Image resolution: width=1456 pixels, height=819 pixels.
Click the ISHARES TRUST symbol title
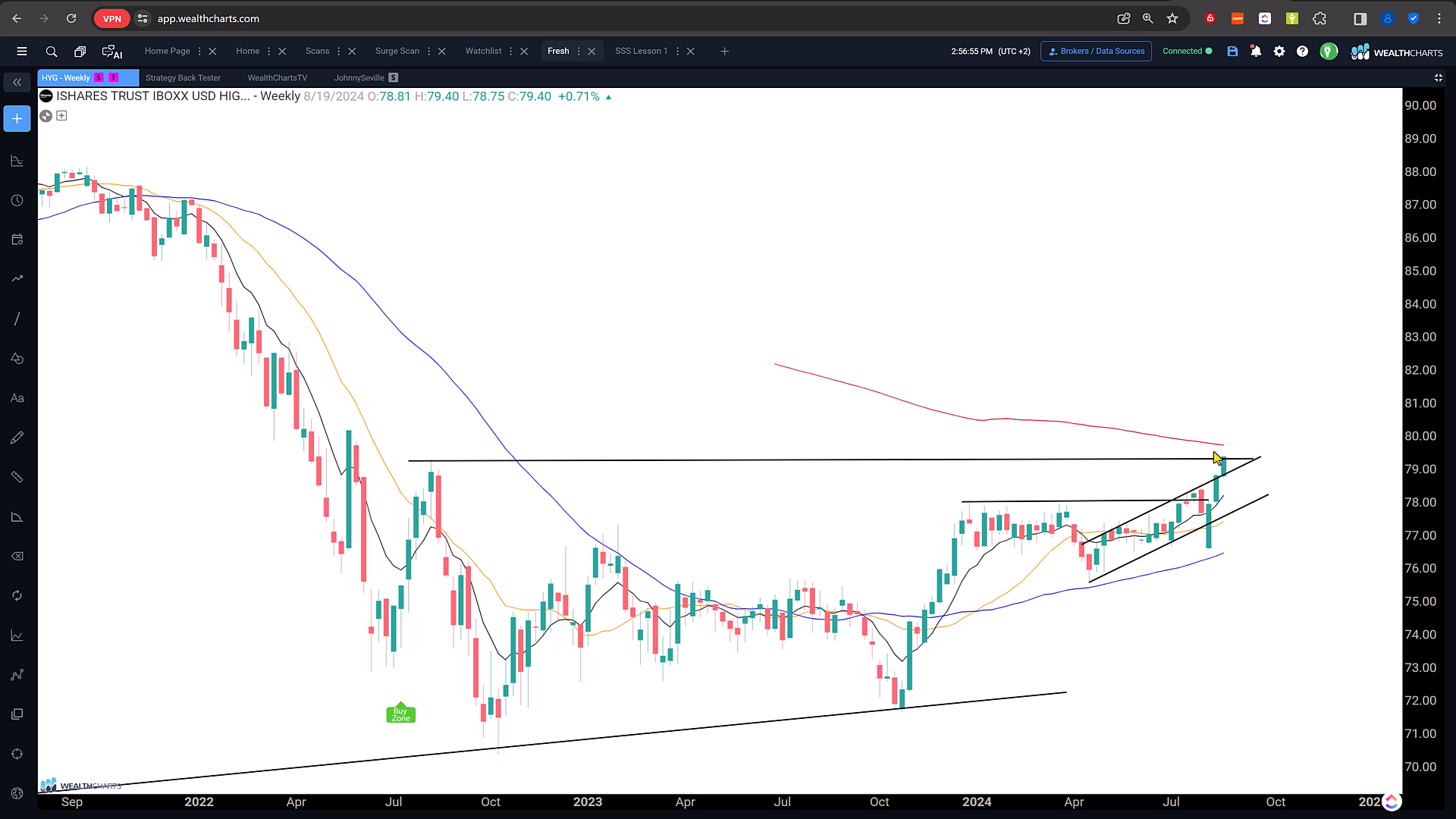[152, 96]
